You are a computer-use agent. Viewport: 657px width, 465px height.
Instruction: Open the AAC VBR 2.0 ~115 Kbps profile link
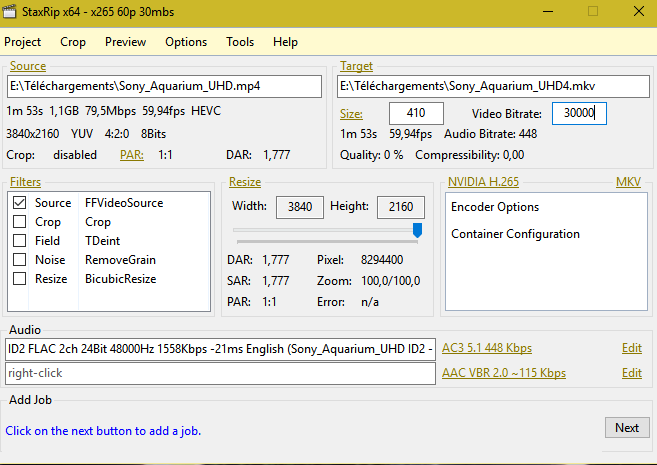pyautogui.click(x=504, y=373)
